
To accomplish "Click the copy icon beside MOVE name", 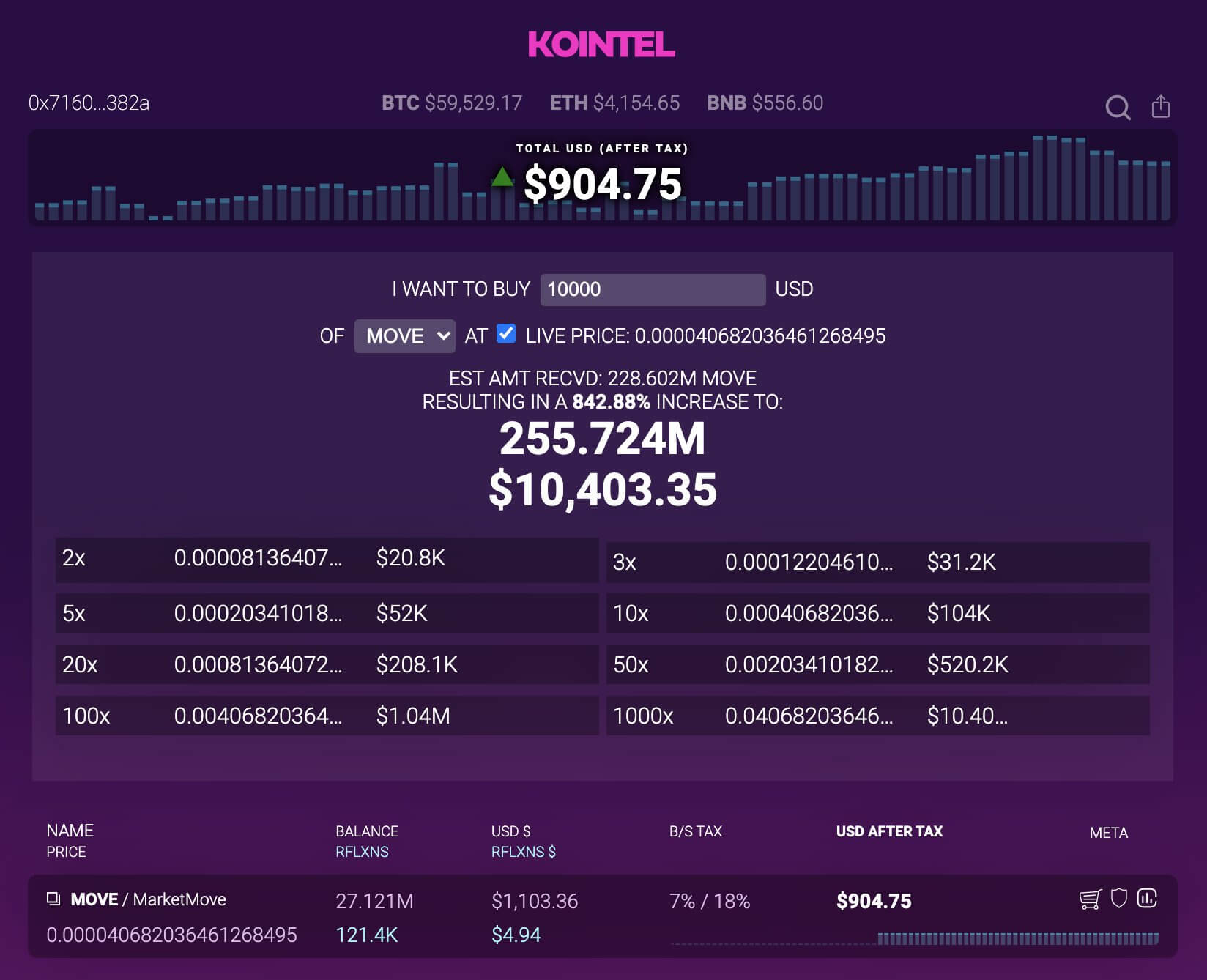I will coord(53,899).
